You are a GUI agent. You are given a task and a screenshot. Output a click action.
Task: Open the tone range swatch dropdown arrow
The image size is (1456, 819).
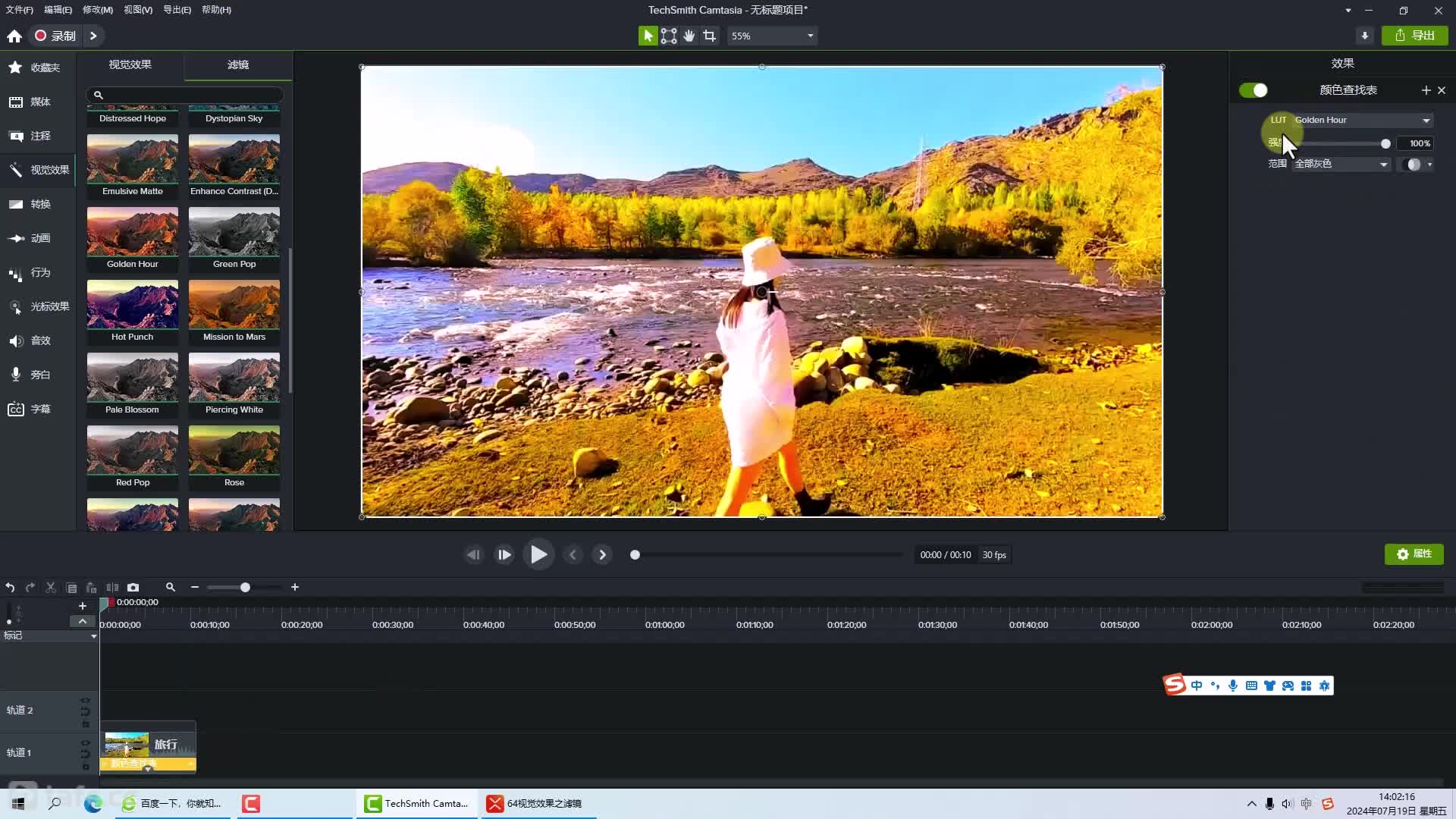click(x=1430, y=165)
